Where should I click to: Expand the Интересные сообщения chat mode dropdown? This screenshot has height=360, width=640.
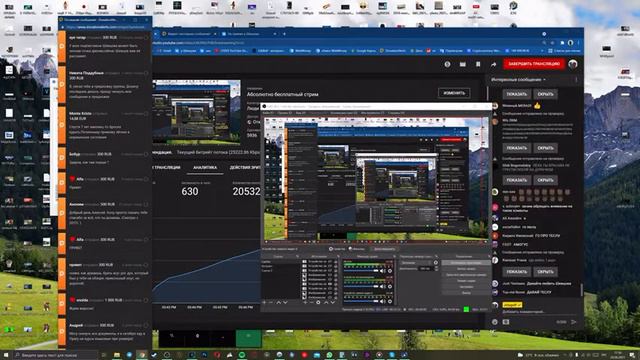[x=518, y=80]
